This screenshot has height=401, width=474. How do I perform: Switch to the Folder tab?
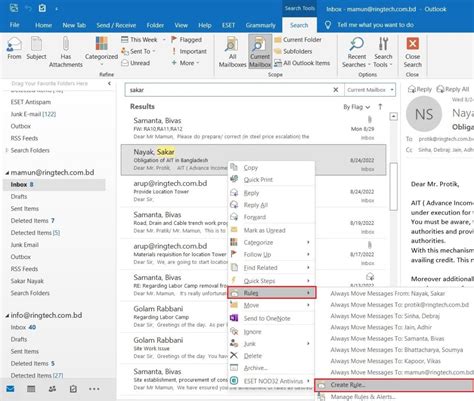tap(155, 25)
